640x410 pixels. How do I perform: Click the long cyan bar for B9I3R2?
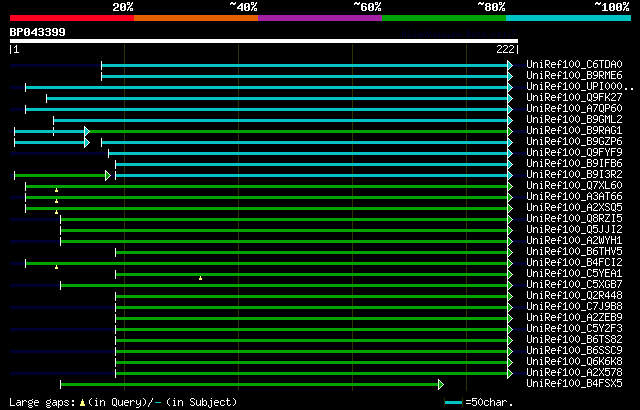(311, 175)
